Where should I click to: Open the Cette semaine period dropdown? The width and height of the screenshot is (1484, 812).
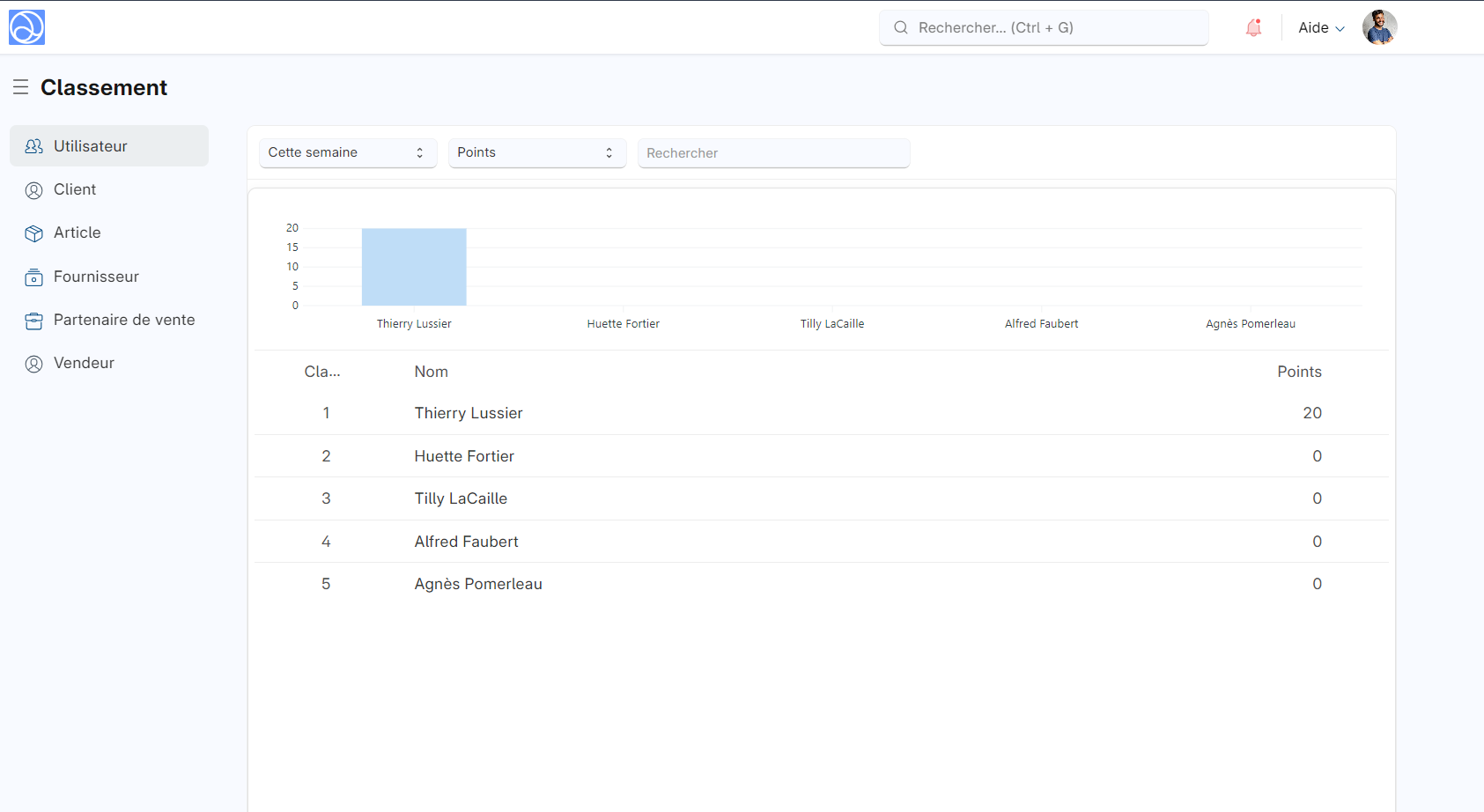(348, 152)
